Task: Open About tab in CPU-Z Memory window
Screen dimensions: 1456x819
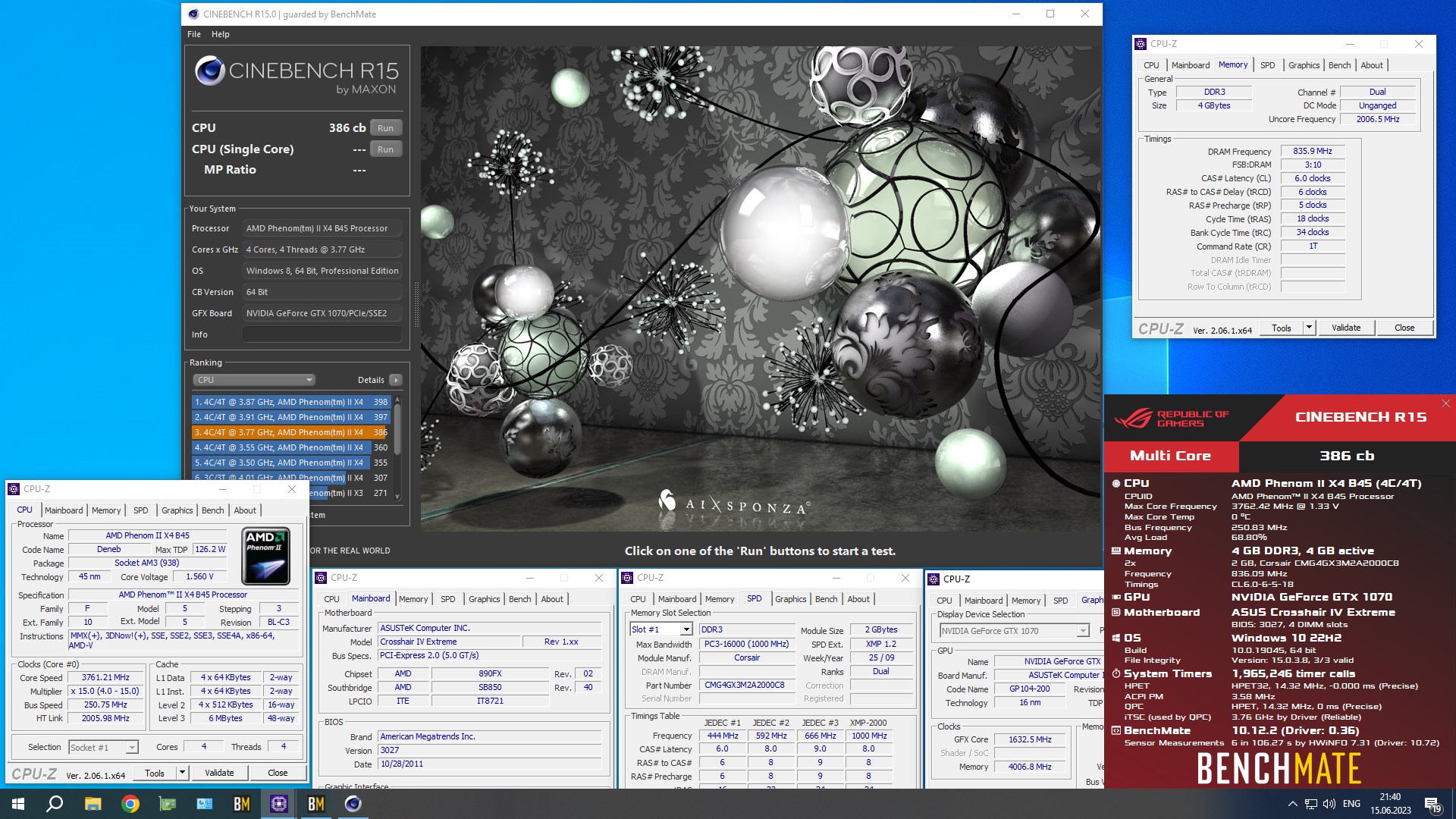Action: click(x=1372, y=65)
